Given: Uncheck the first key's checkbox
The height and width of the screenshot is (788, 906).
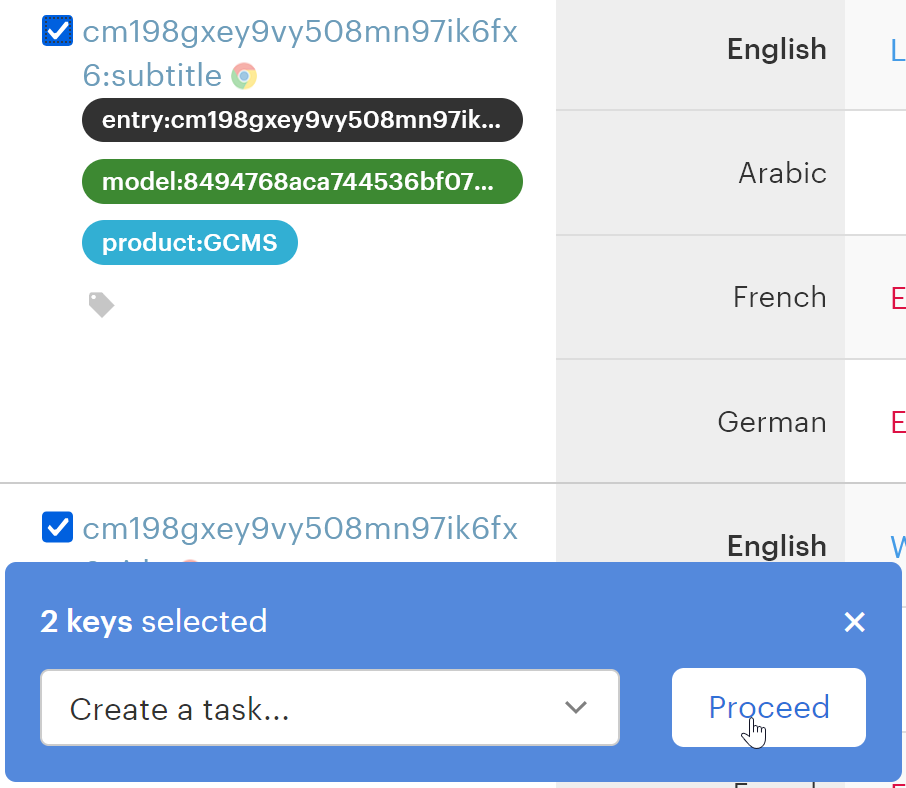Looking at the screenshot, I should point(57,31).
